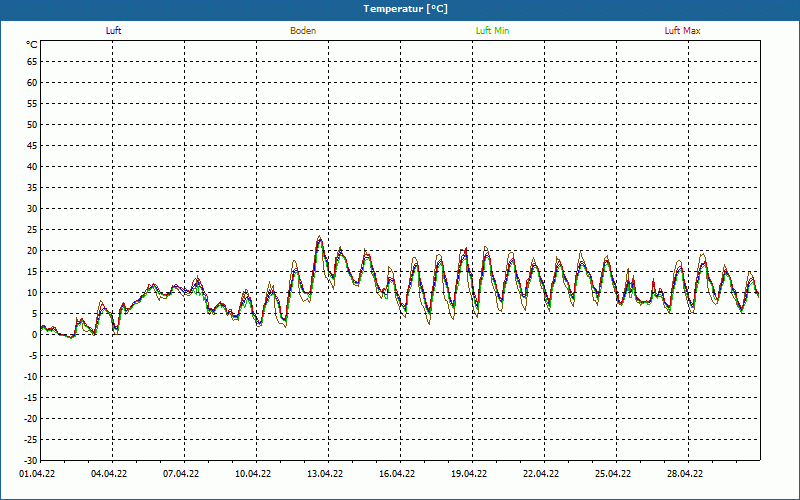The image size is (800, 500).
Task: Click the Luft Min legend label
Action: tap(492, 31)
